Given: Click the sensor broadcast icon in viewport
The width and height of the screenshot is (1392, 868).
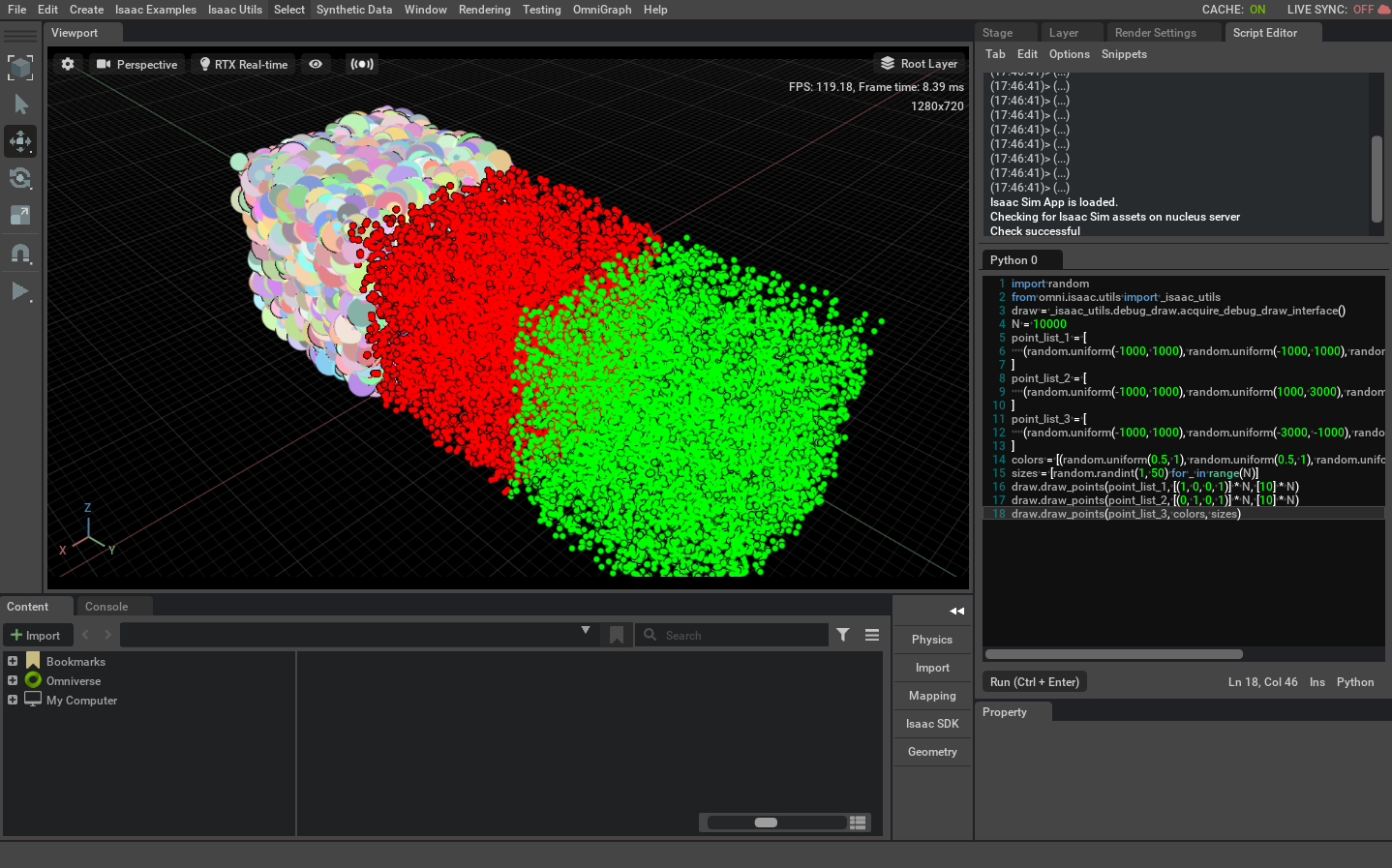Looking at the screenshot, I should pos(362,64).
